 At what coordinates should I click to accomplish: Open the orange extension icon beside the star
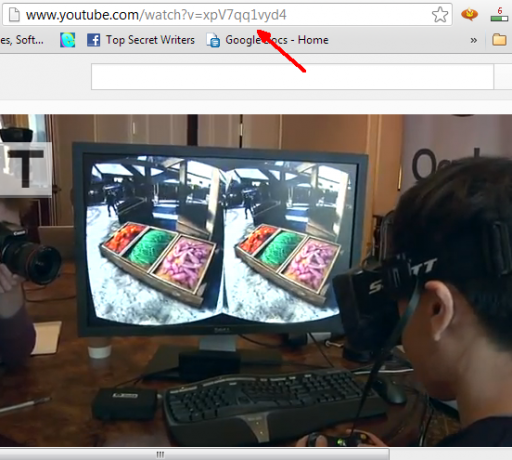pos(469,14)
